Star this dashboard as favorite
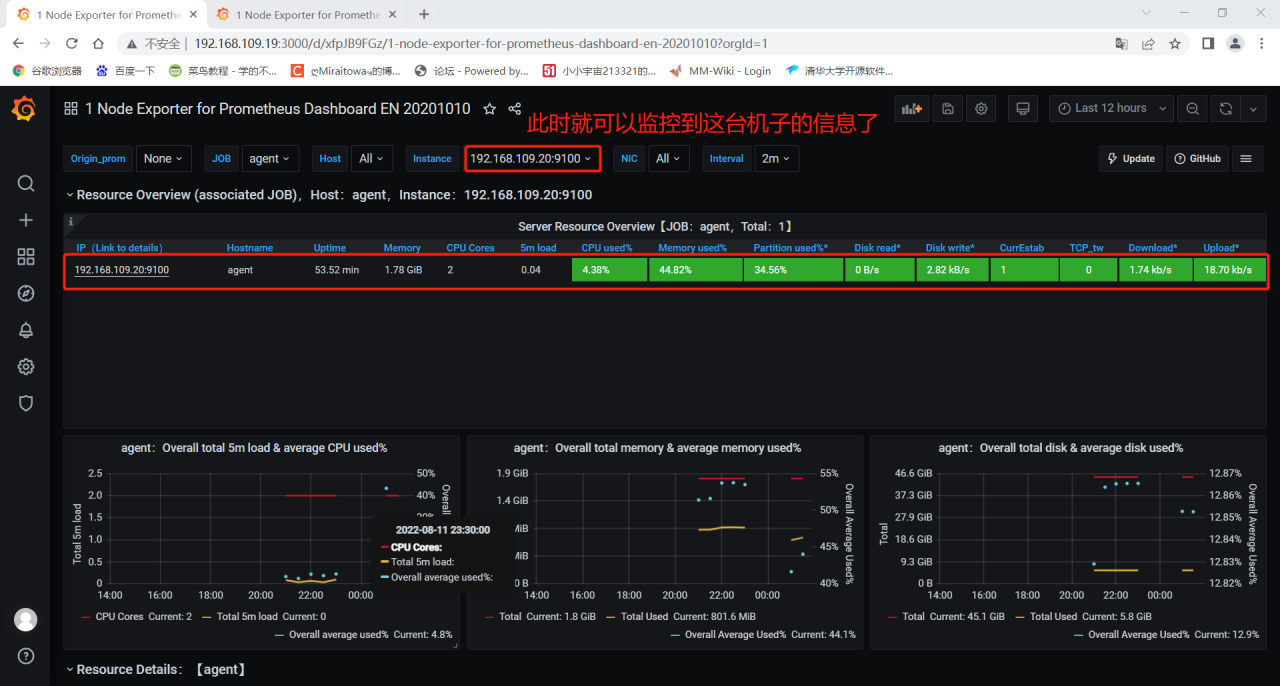The width and height of the screenshot is (1280, 686). click(x=489, y=109)
